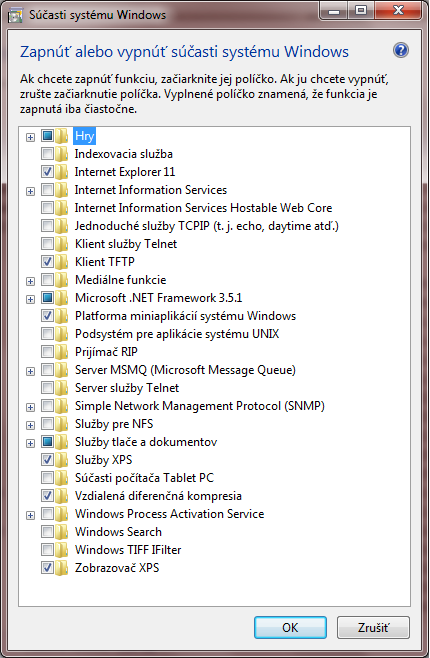Select Server MSMQ (Microsoft Message Queue) label

(x=185, y=370)
